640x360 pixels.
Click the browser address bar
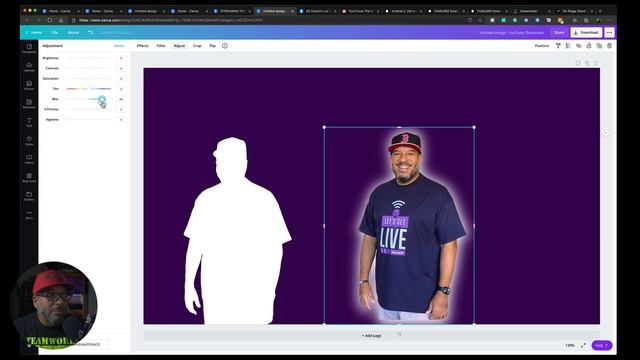[x=269, y=20]
